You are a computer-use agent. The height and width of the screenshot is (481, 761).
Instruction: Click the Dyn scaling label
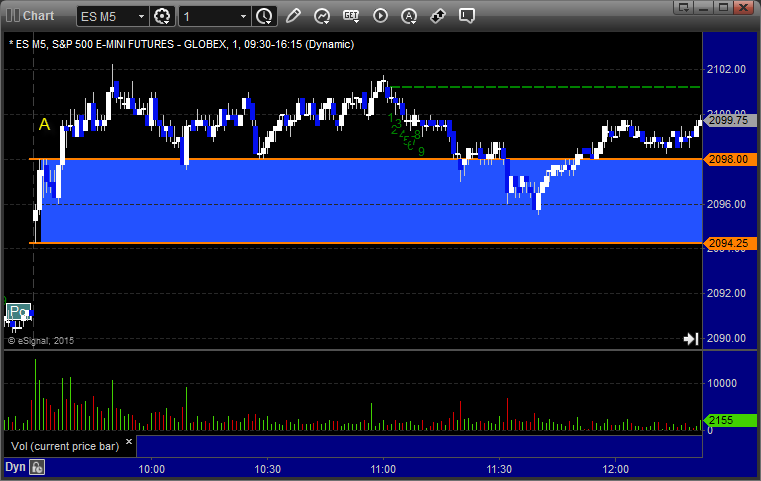click(x=15, y=467)
